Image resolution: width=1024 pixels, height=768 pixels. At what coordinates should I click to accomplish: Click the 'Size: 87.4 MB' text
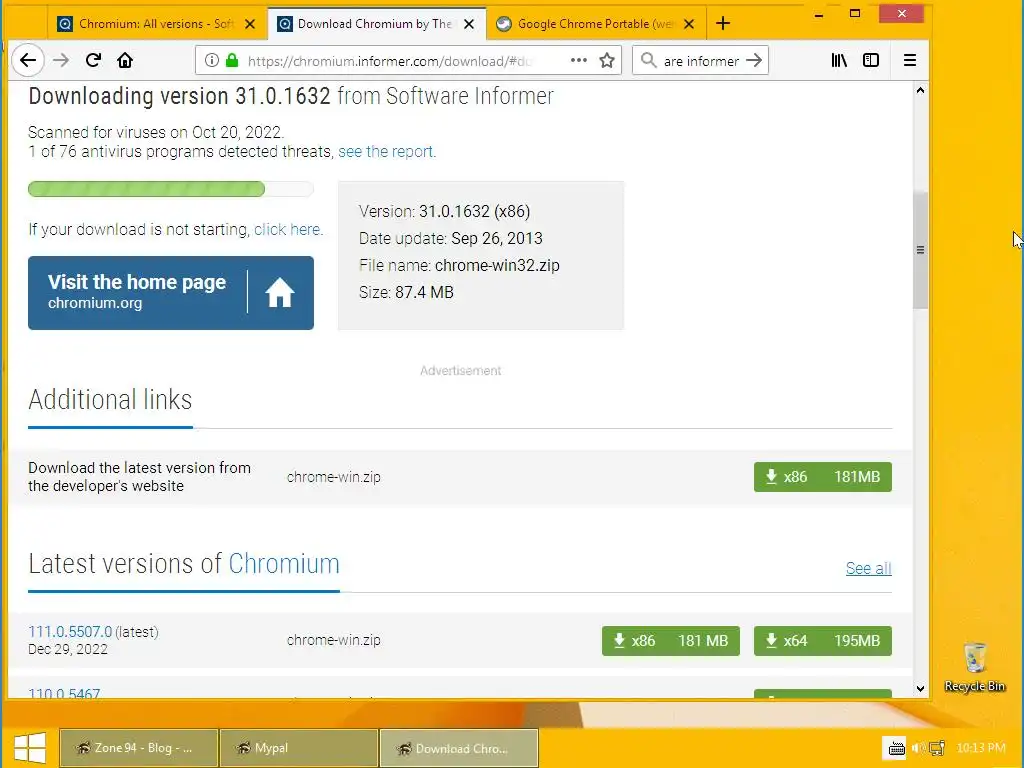406,292
